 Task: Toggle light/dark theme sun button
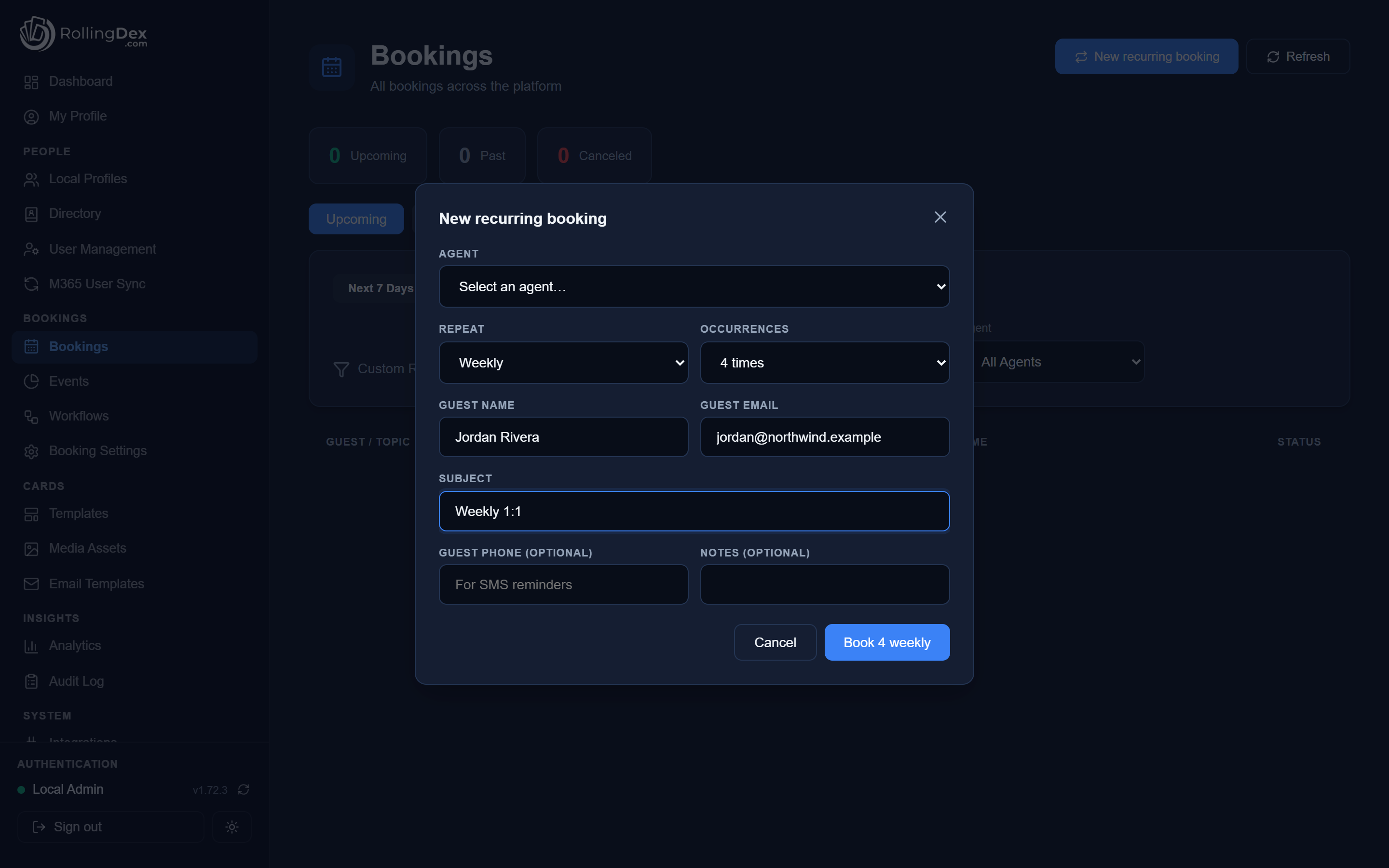[x=232, y=827]
